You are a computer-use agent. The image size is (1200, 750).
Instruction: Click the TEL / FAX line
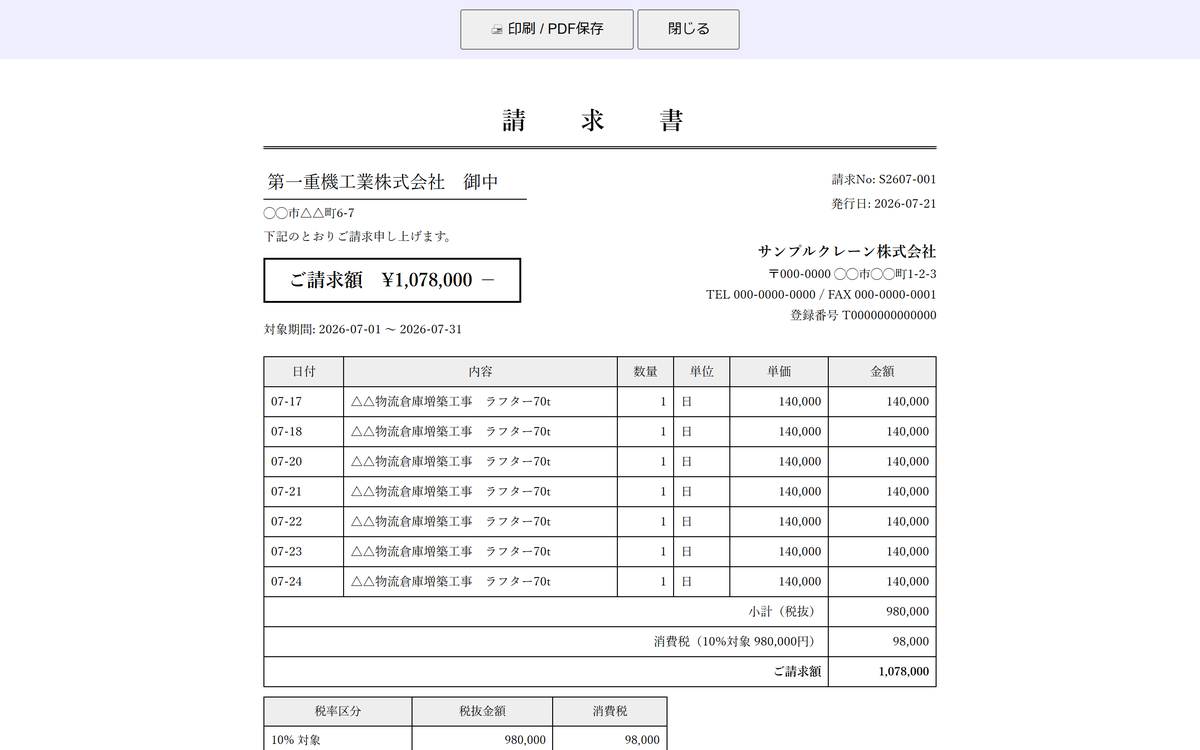[821, 295]
